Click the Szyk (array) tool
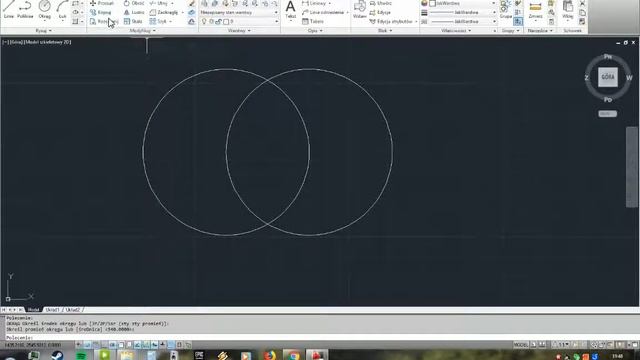 (x=158, y=21)
